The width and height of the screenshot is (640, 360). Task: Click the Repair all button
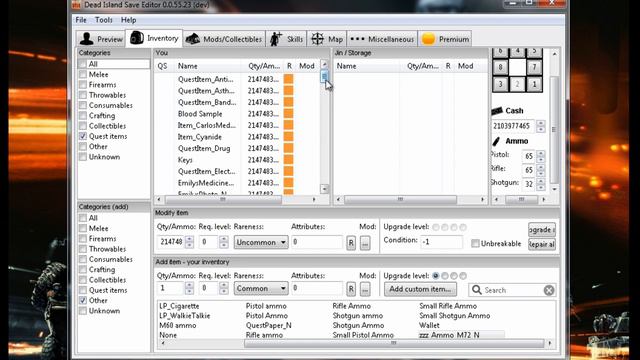542,244
